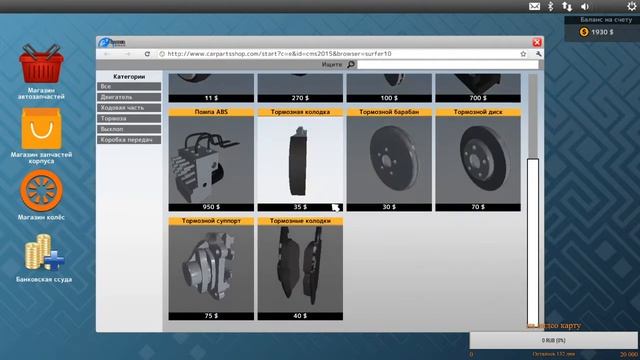Image resolution: width=640 pixels, height=360 pixels.
Task: Mute sound with the speaker icon
Action: 585,6
